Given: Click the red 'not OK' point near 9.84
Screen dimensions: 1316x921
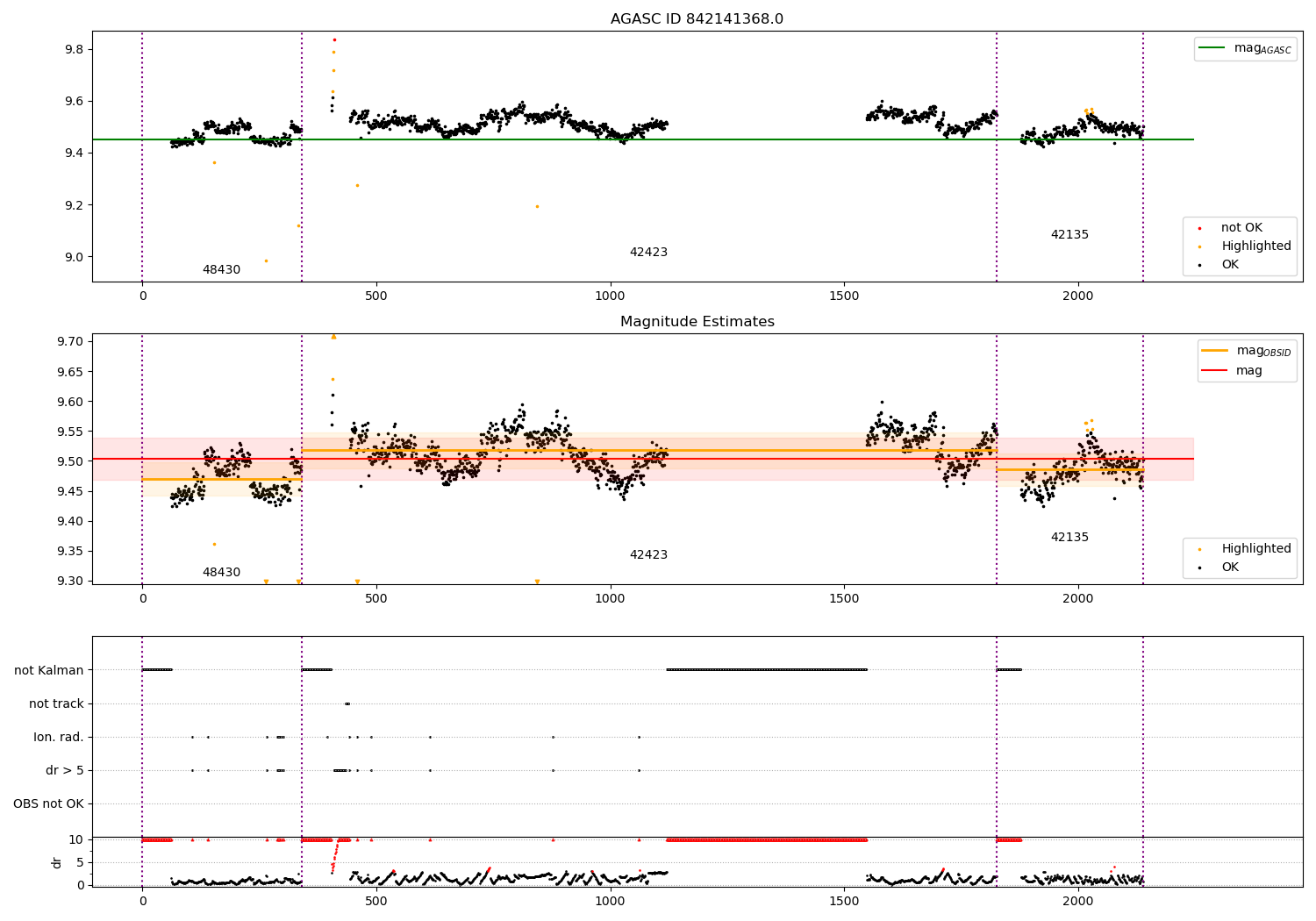Looking at the screenshot, I should point(334,39).
